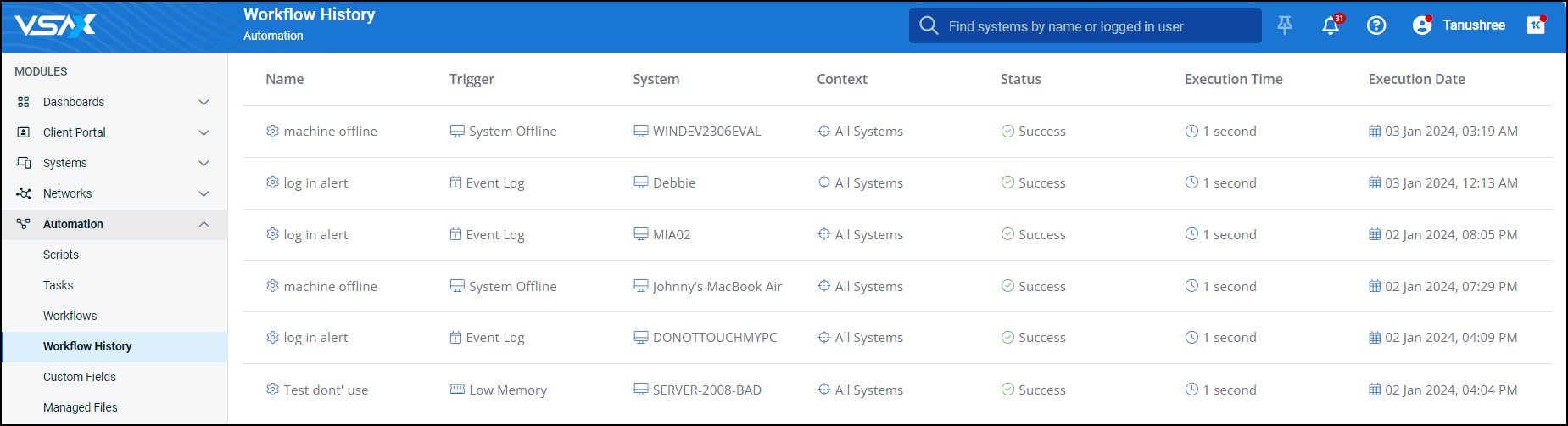Open Workflows in the sidebar
The width and height of the screenshot is (1568, 426).
click(70, 316)
